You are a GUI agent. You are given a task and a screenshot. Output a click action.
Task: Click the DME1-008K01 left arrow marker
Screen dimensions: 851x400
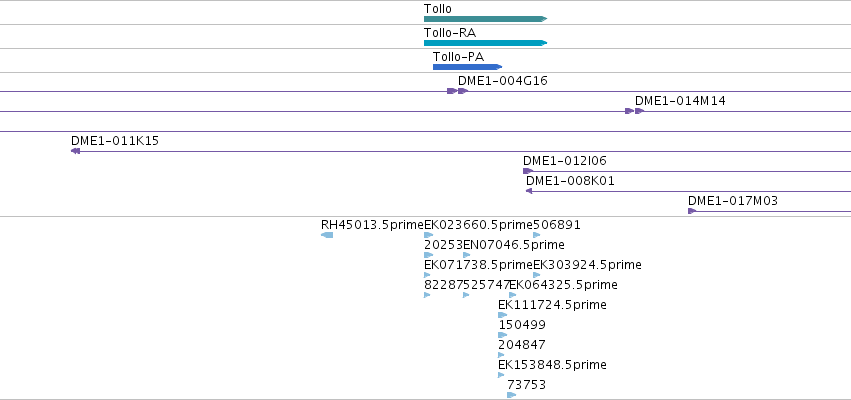coord(529,191)
